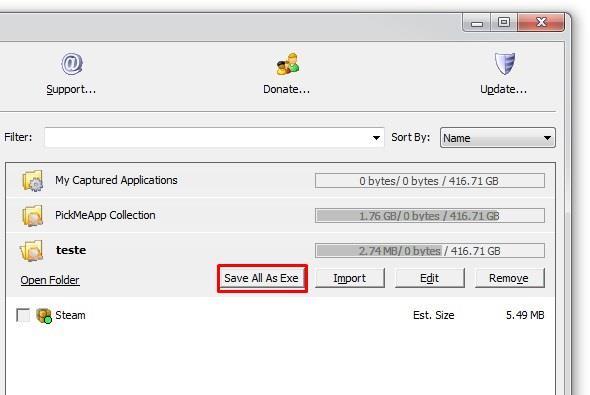Open the Open Folder link
Viewport: 590px width, 395px height.
coord(50,280)
